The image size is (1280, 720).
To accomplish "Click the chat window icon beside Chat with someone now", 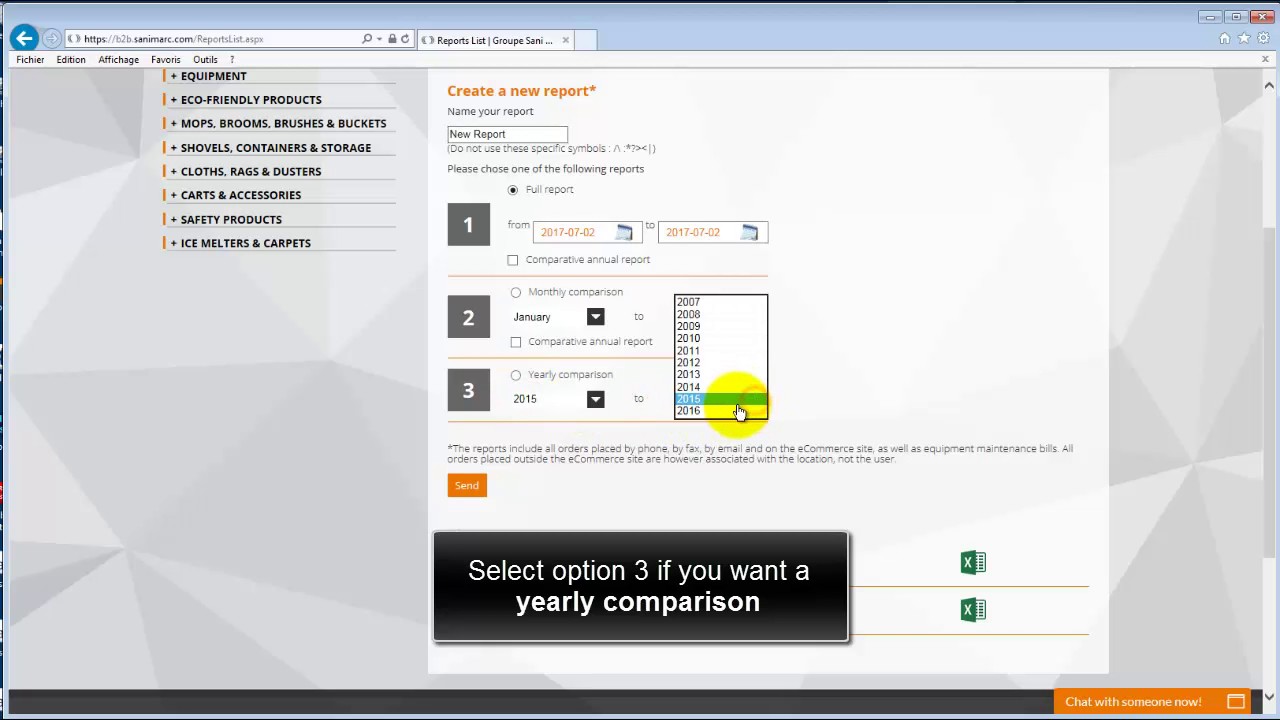I will pyautogui.click(x=1236, y=702).
